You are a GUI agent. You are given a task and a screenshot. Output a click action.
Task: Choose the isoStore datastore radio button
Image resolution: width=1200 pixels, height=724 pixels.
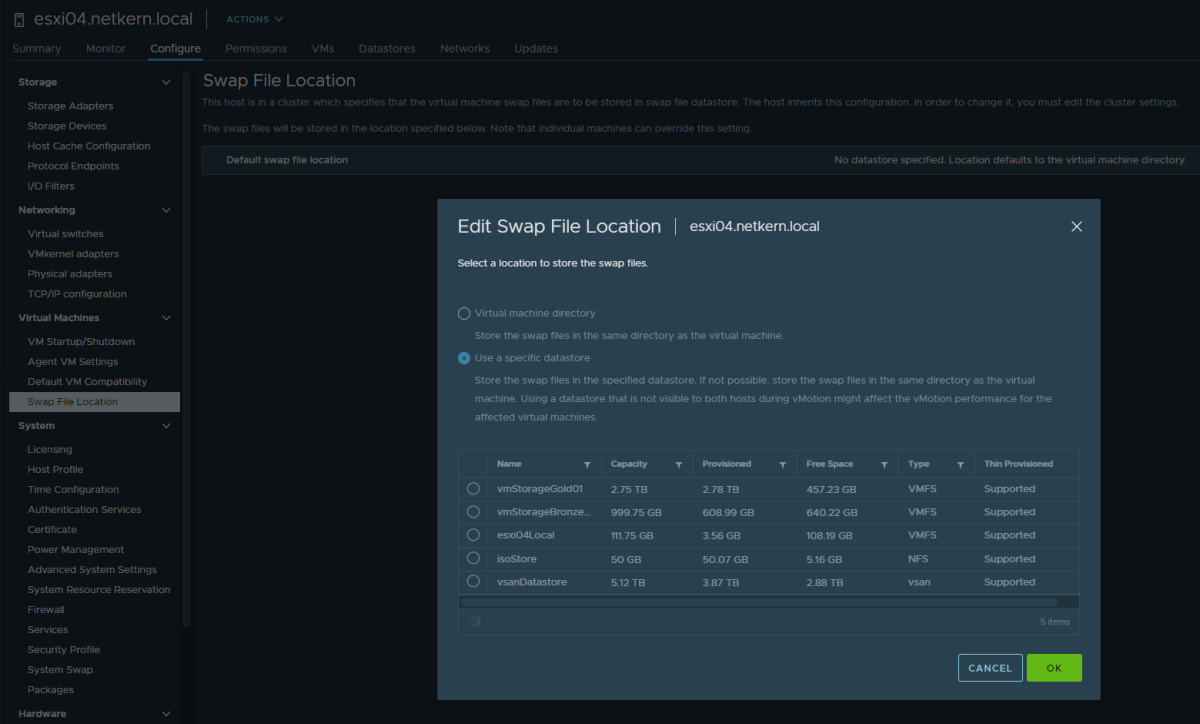click(x=473, y=558)
